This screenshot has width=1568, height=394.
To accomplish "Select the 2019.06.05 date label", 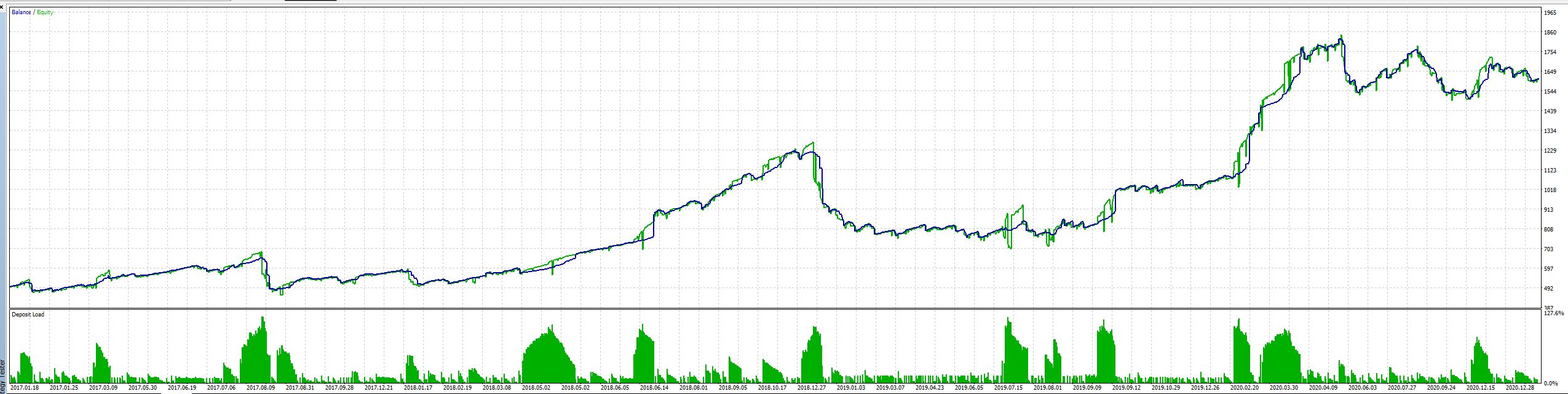I will click(969, 388).
